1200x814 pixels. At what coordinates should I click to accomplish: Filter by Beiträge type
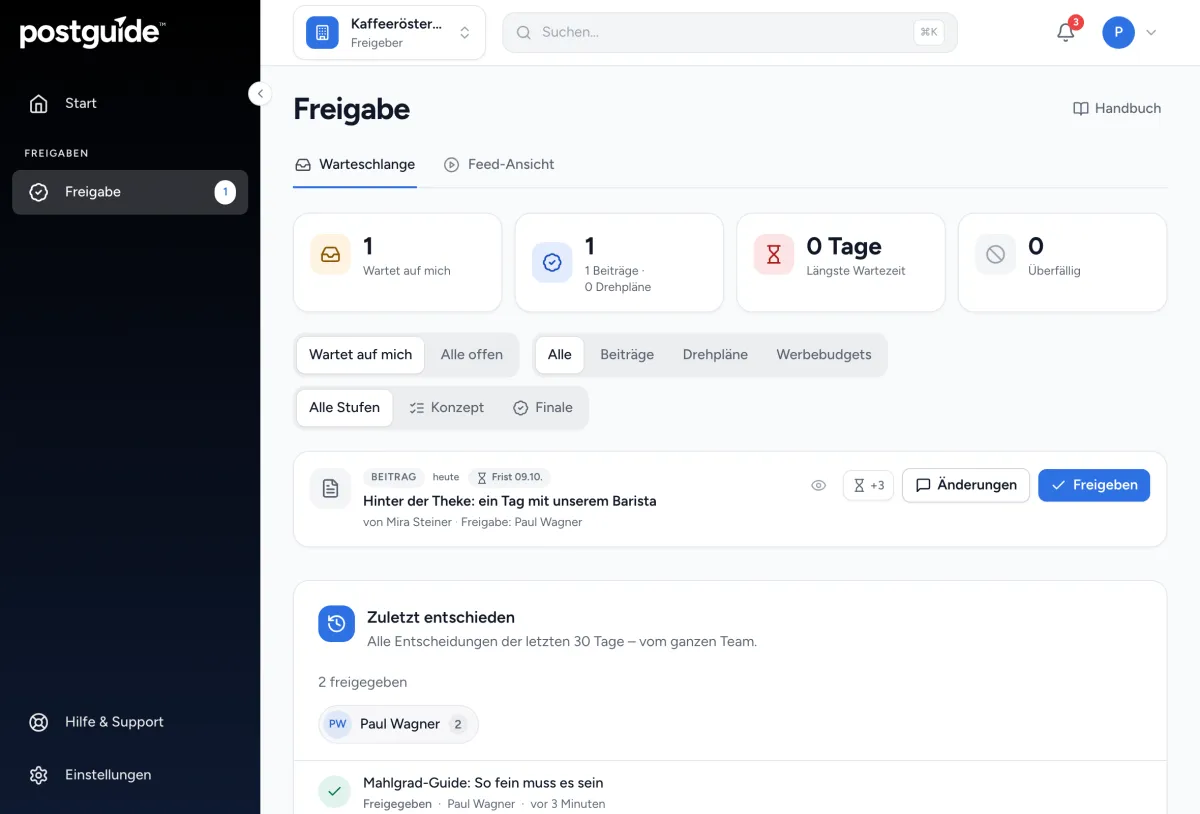click(627, 354)
